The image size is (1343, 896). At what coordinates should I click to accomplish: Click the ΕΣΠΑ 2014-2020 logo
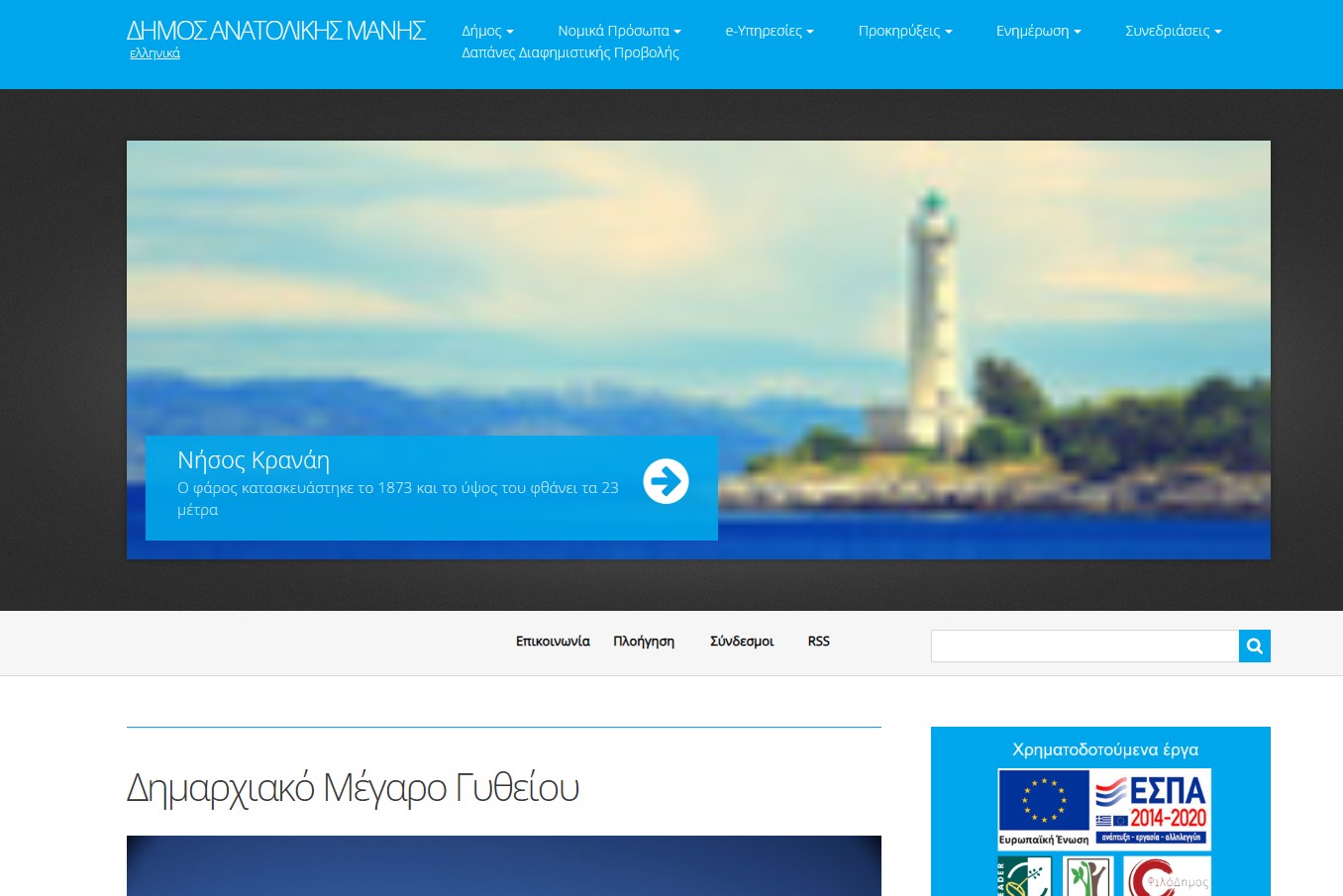(x=1151, y=809)
